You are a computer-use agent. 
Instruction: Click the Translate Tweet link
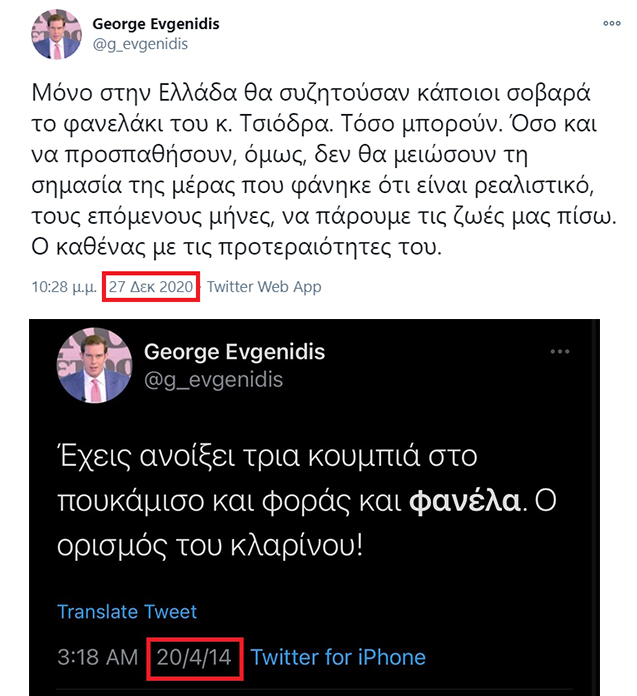[x=127, y=612]
